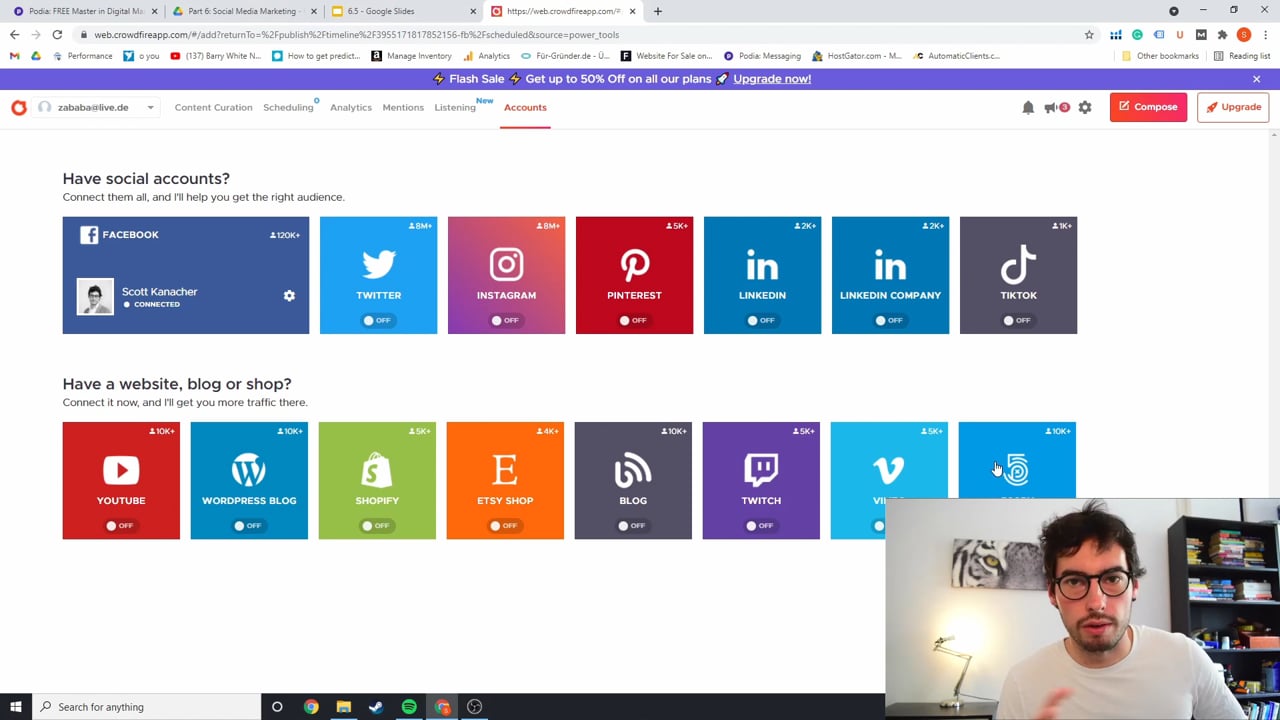Open Crowdfire settings gear

[1085, 107]
